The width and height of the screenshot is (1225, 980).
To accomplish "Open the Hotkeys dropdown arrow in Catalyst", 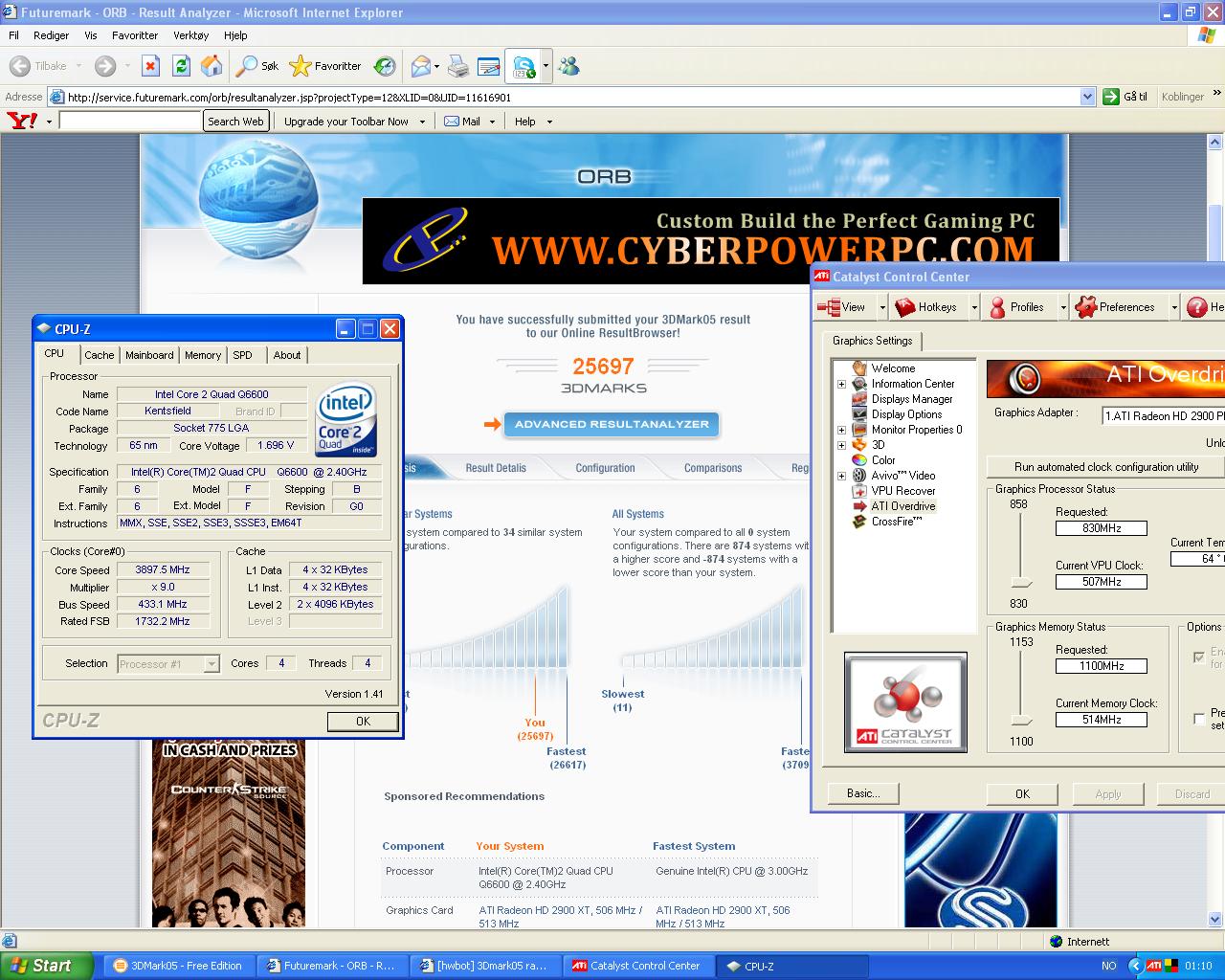I will pyautogui.click(x=974, y=307).
